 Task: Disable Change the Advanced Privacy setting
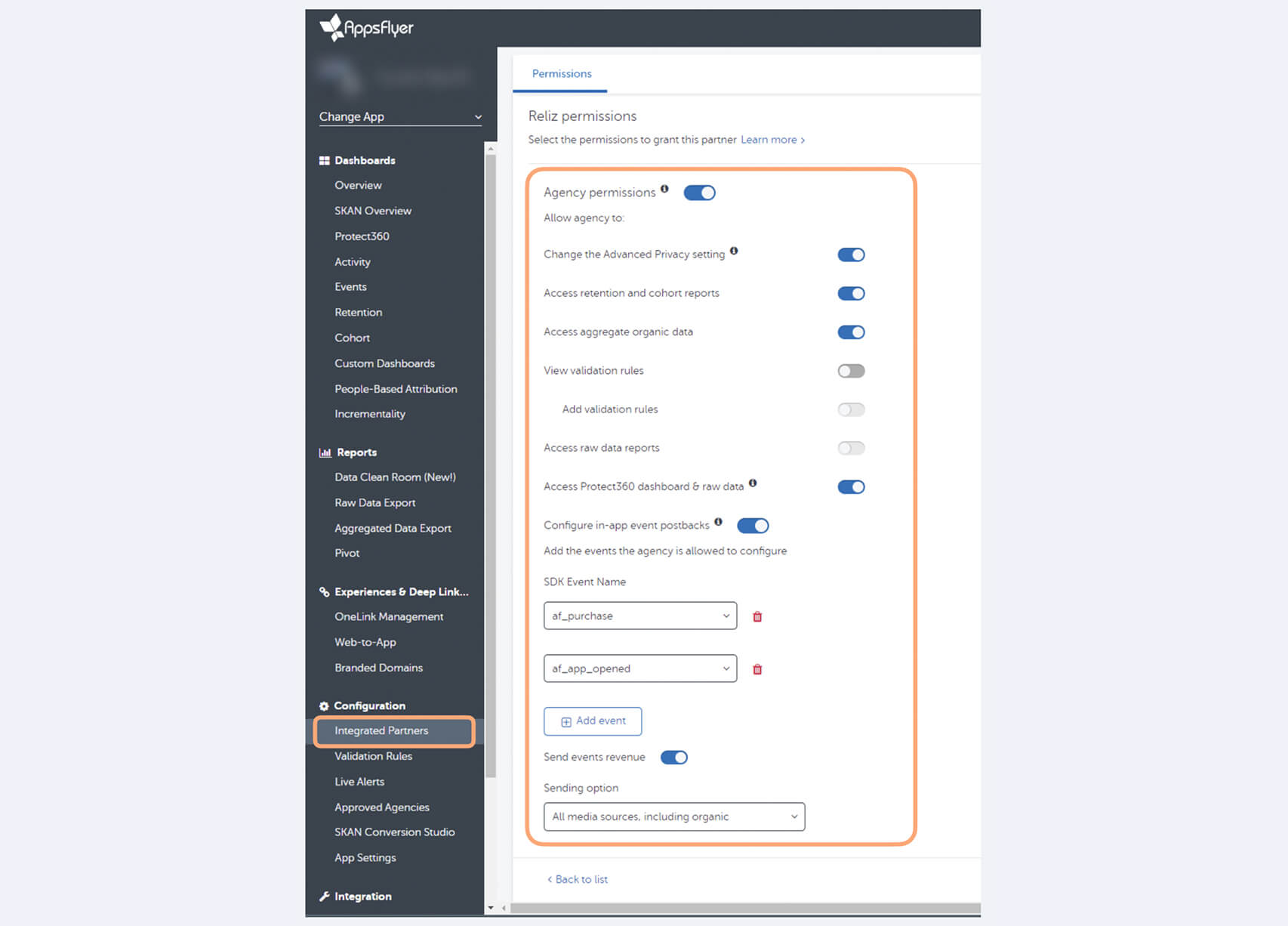click(851, 255)
